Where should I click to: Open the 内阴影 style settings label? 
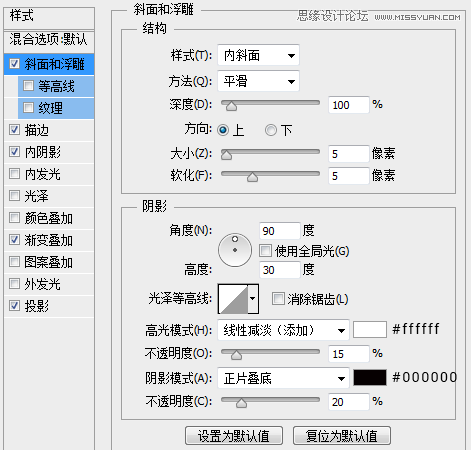point(43,152)
